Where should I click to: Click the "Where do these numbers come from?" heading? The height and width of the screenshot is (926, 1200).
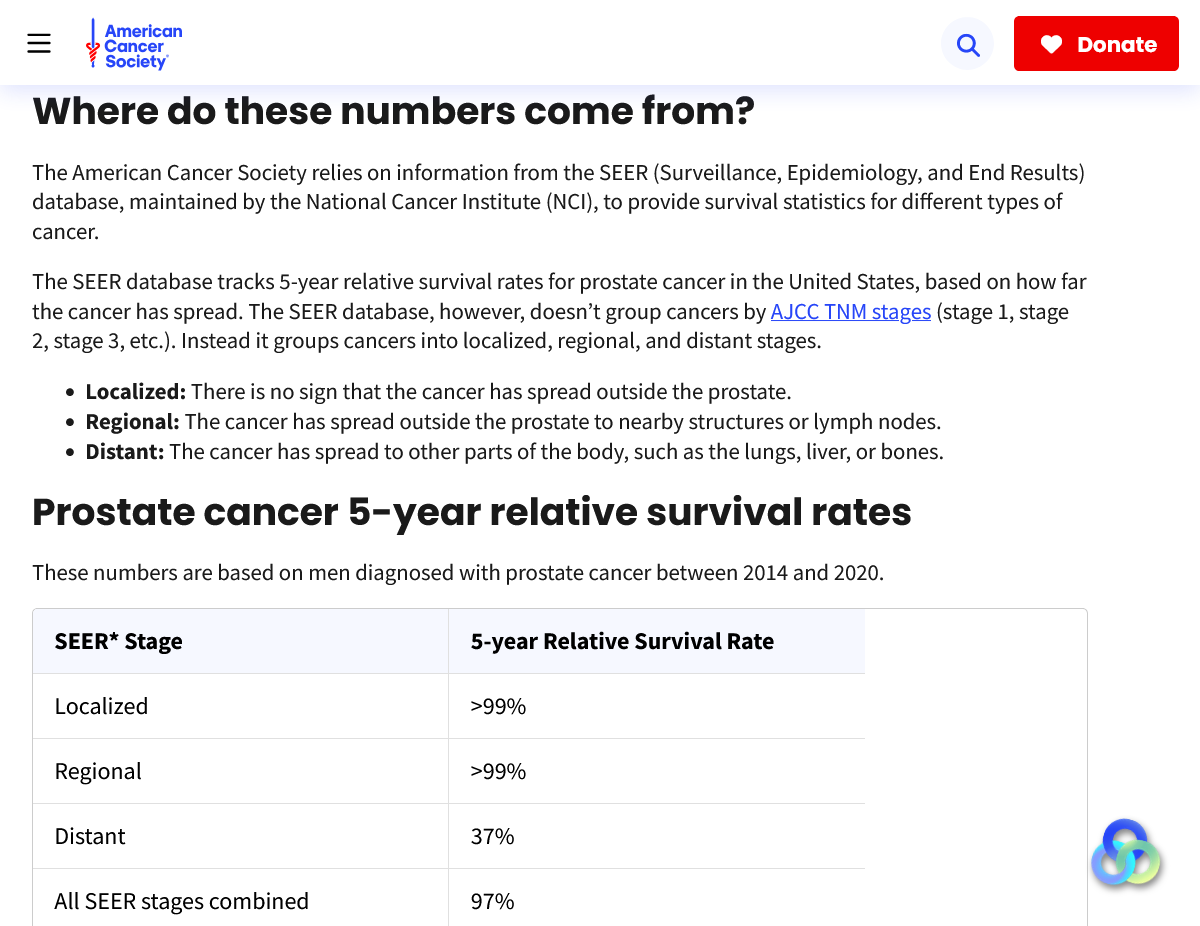pyautogui.click(x=393, y=111)
